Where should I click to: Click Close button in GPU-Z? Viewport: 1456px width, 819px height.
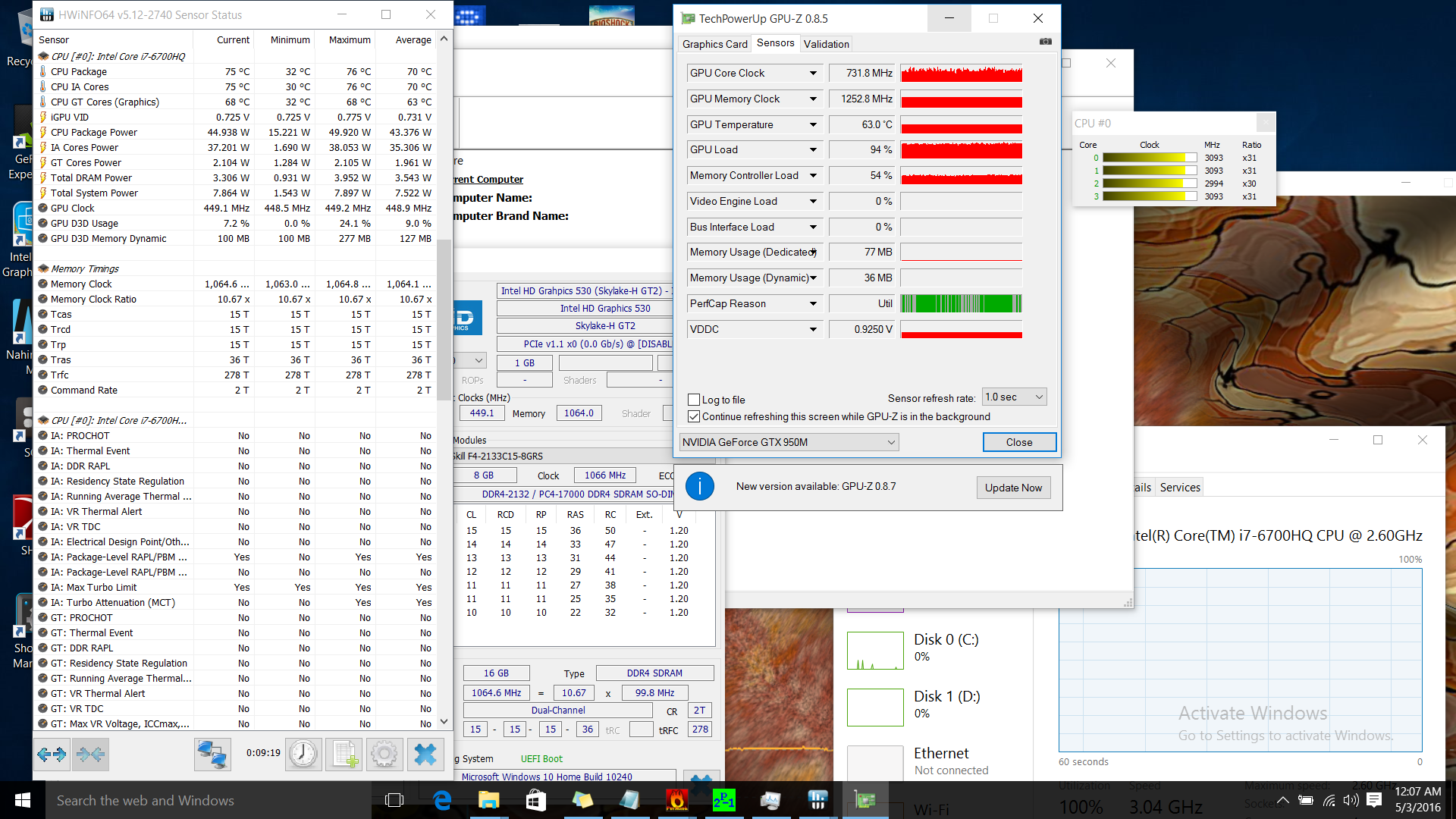(1019, 442)
